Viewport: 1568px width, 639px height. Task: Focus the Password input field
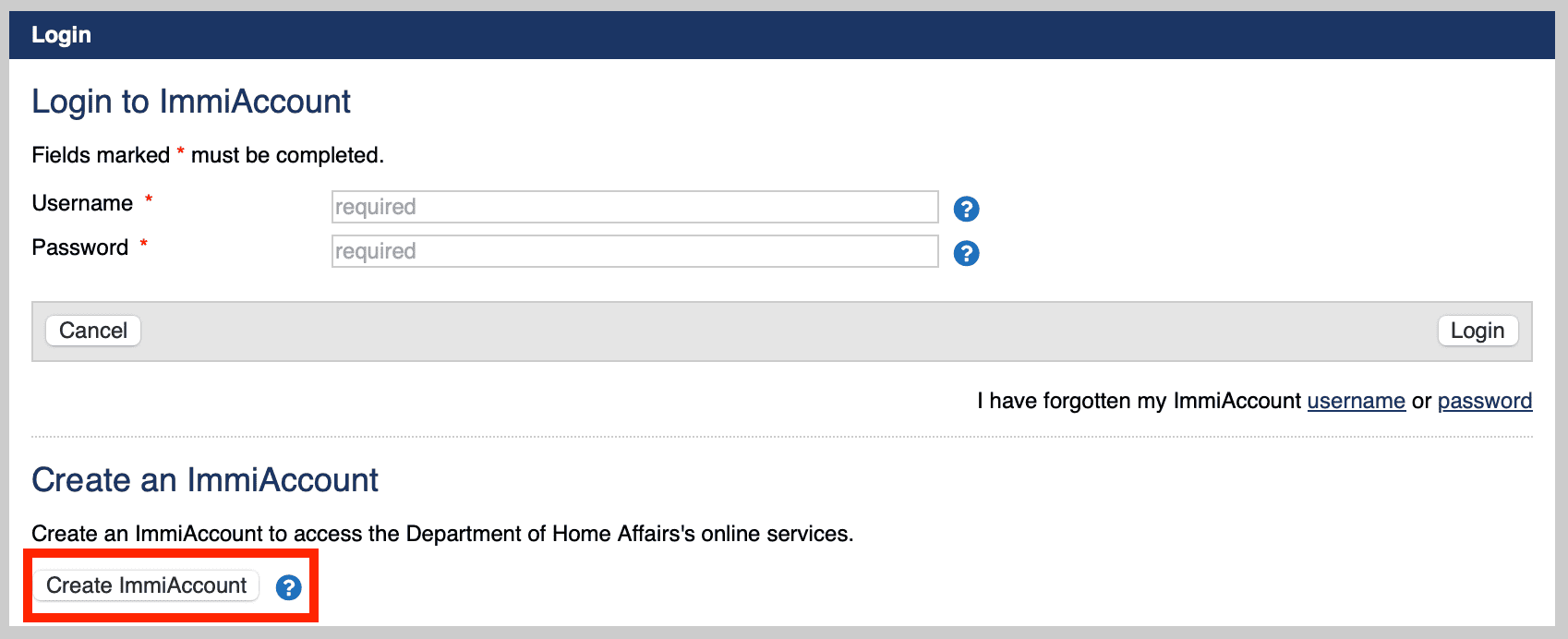tap(634, 251)
